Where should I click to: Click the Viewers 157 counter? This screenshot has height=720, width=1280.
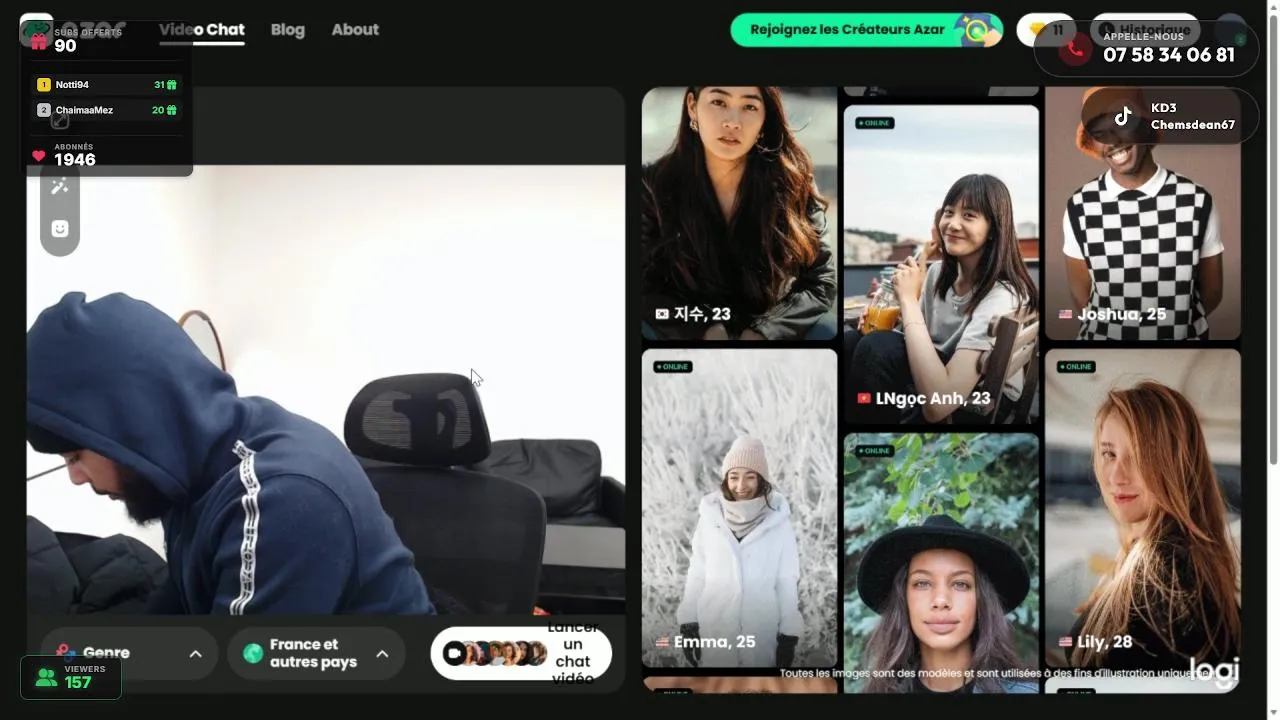pos(71,677)
